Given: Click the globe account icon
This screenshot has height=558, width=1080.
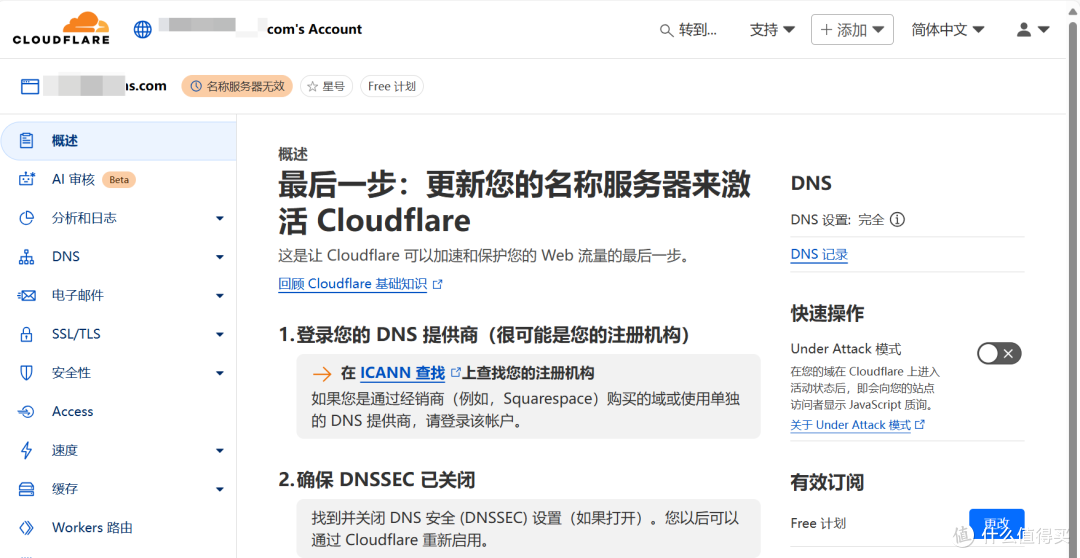Looking at the screenshot, I should click(x=143, y=30).
